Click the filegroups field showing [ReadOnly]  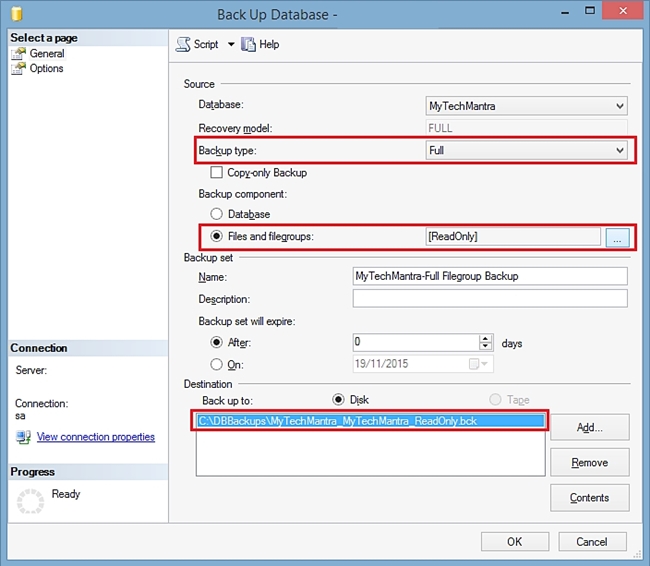click(x=513, y=236)
